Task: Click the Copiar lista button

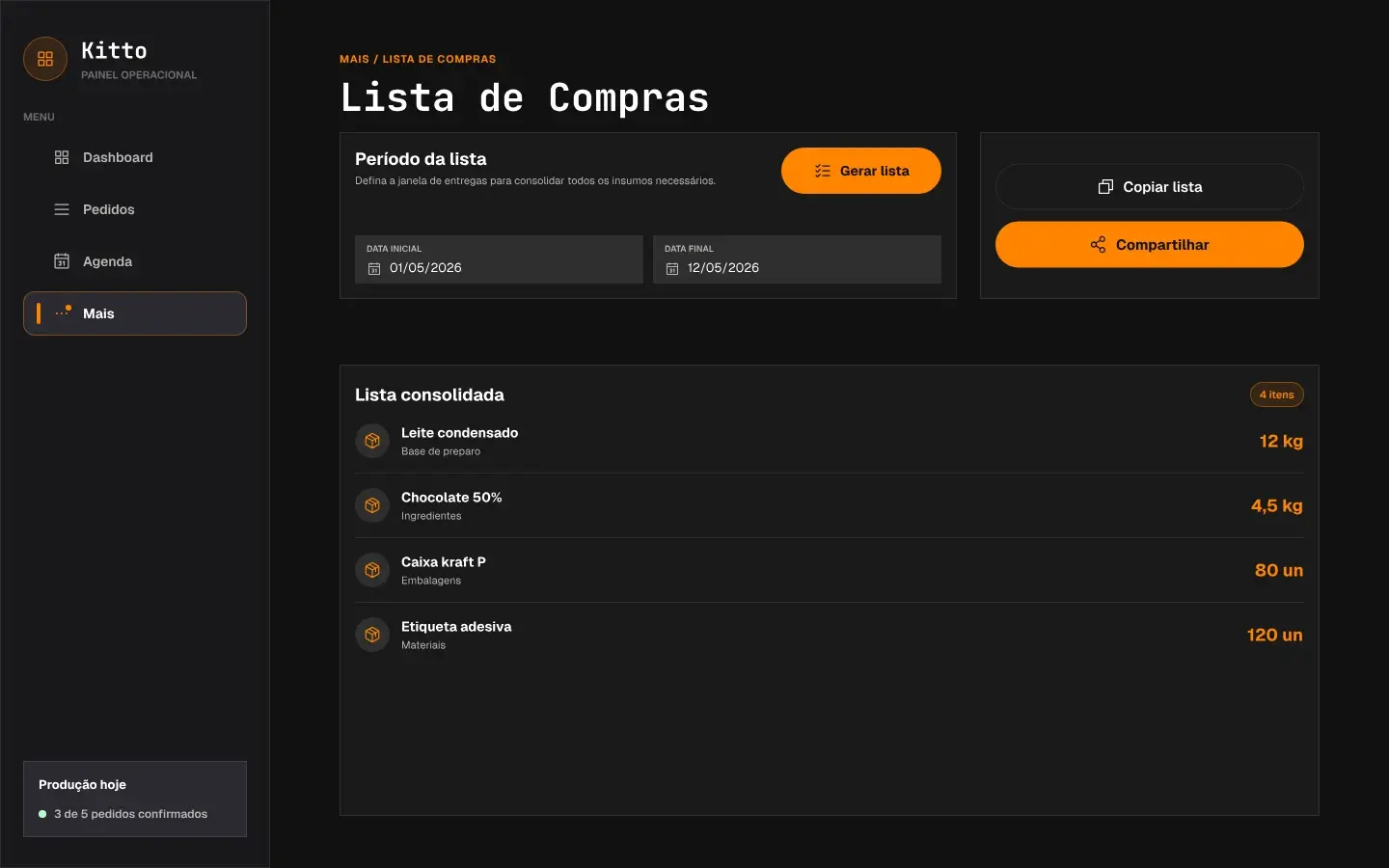Action: tap(1150, 187)
